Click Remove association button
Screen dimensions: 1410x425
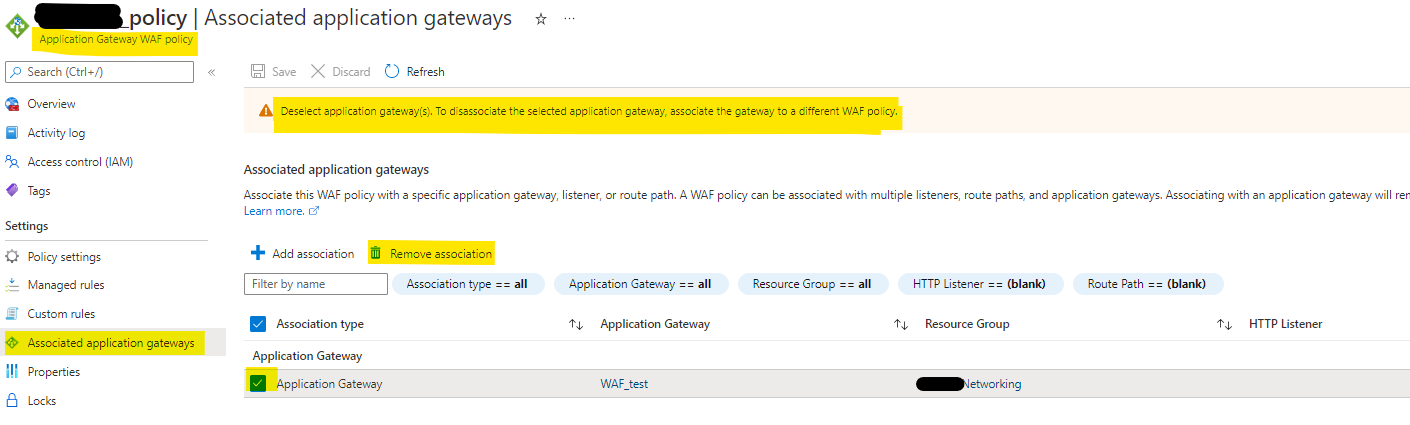(431, 254)
